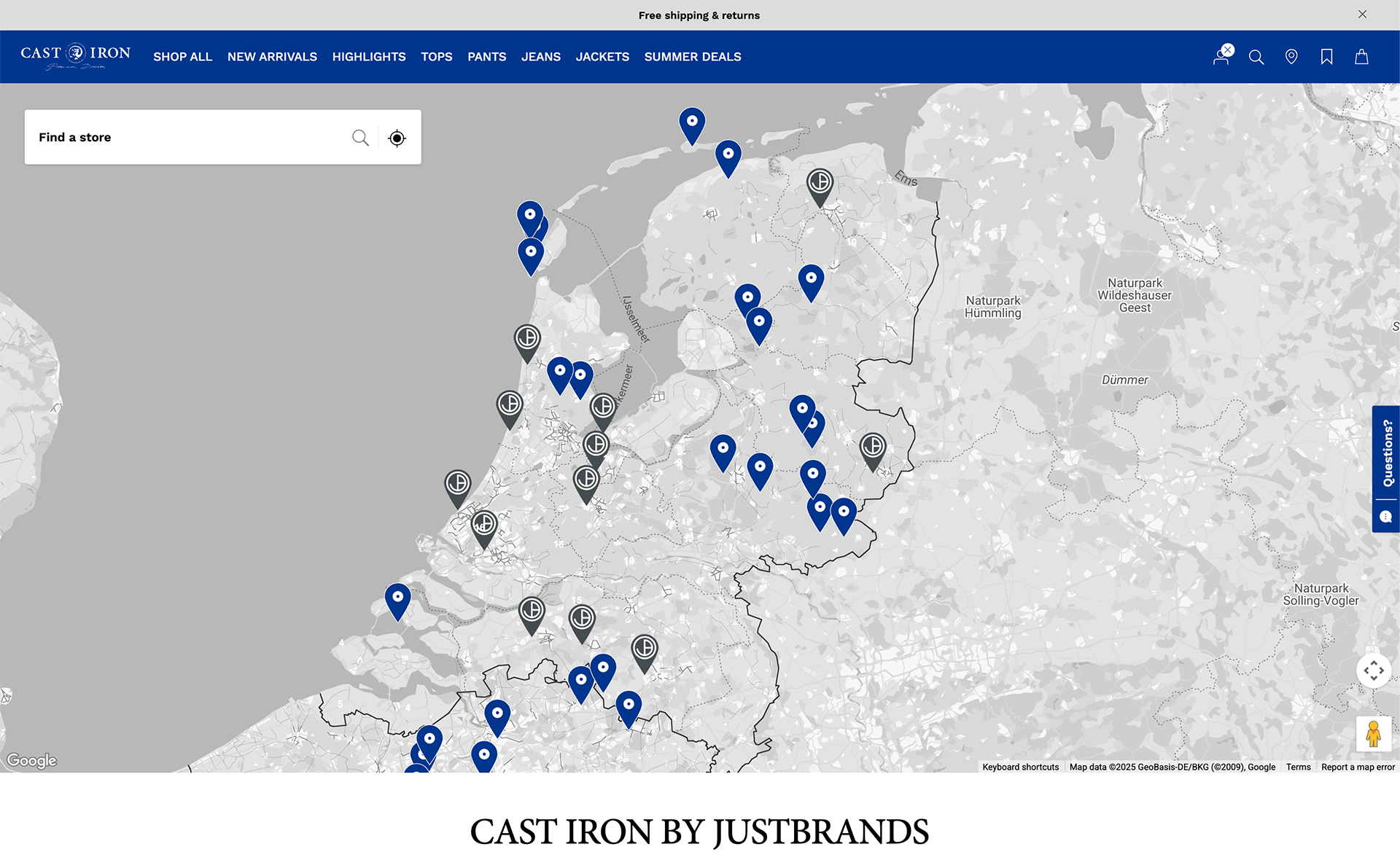Viewport: 1400px width, 852px height.
Task: Click the Free shipping & returns text
Action: coord(699,15)
